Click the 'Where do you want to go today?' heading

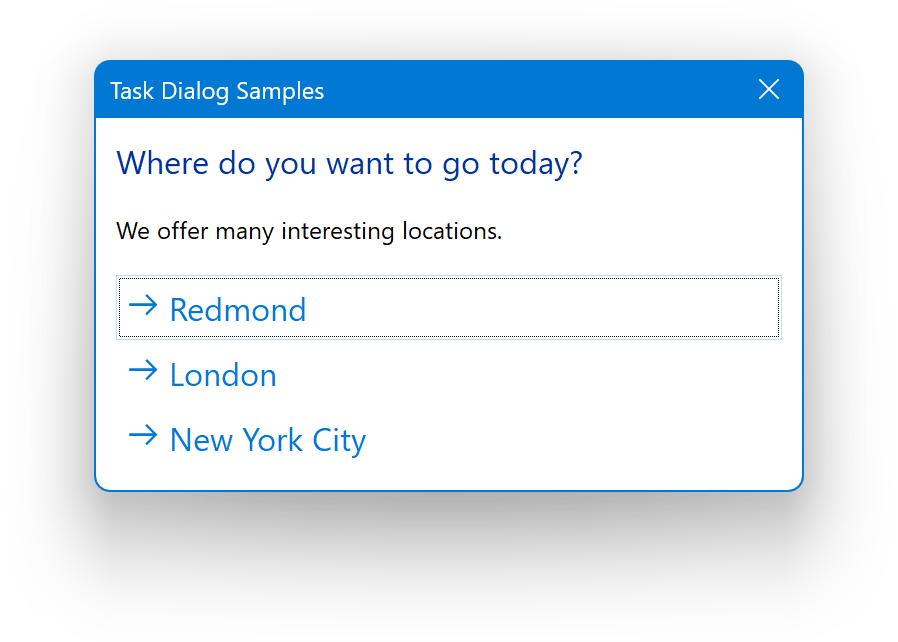pos(349,162)
